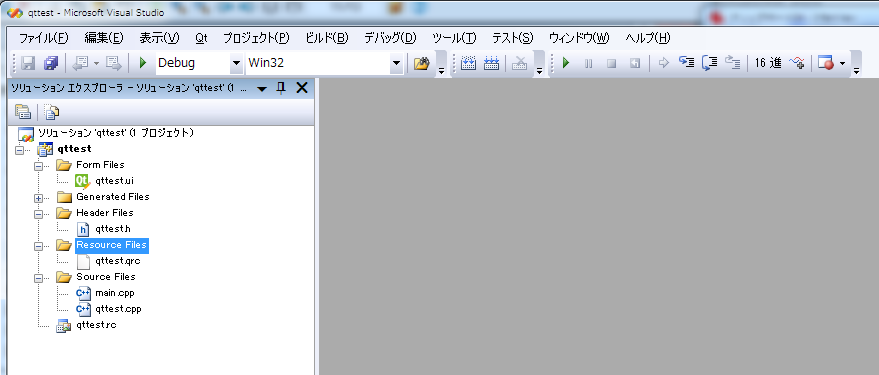Select the Header Files folder
This screenshot has height=375, width=879.
(105, 212)
